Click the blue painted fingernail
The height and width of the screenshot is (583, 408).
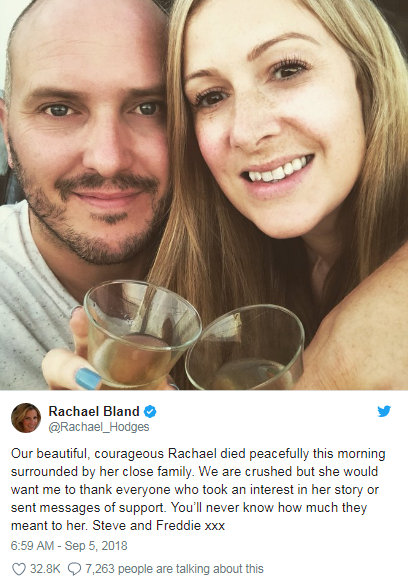[x=88, y=379]
